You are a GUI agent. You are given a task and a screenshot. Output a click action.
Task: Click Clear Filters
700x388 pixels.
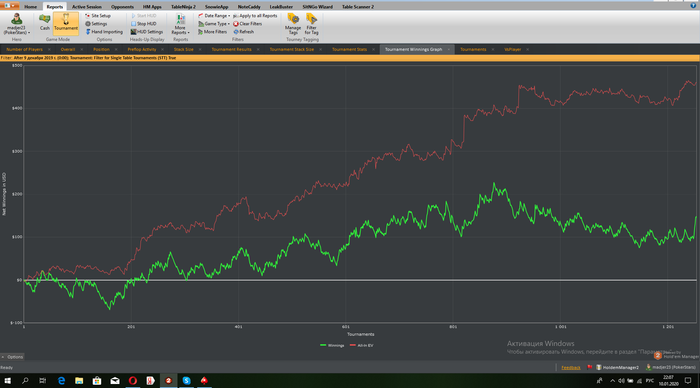(247, 24)
